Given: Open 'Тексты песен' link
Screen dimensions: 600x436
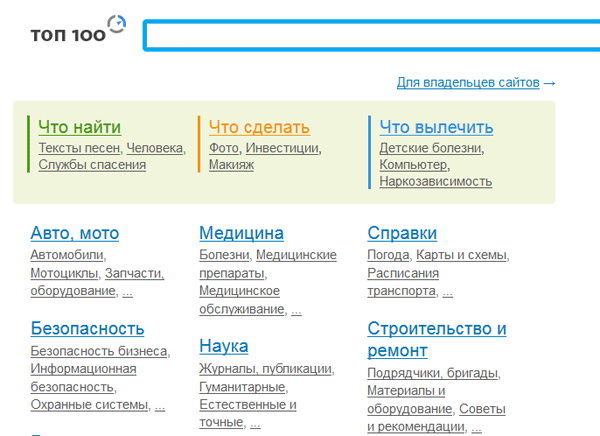Looking at the screenshot, I should point(79,148).
